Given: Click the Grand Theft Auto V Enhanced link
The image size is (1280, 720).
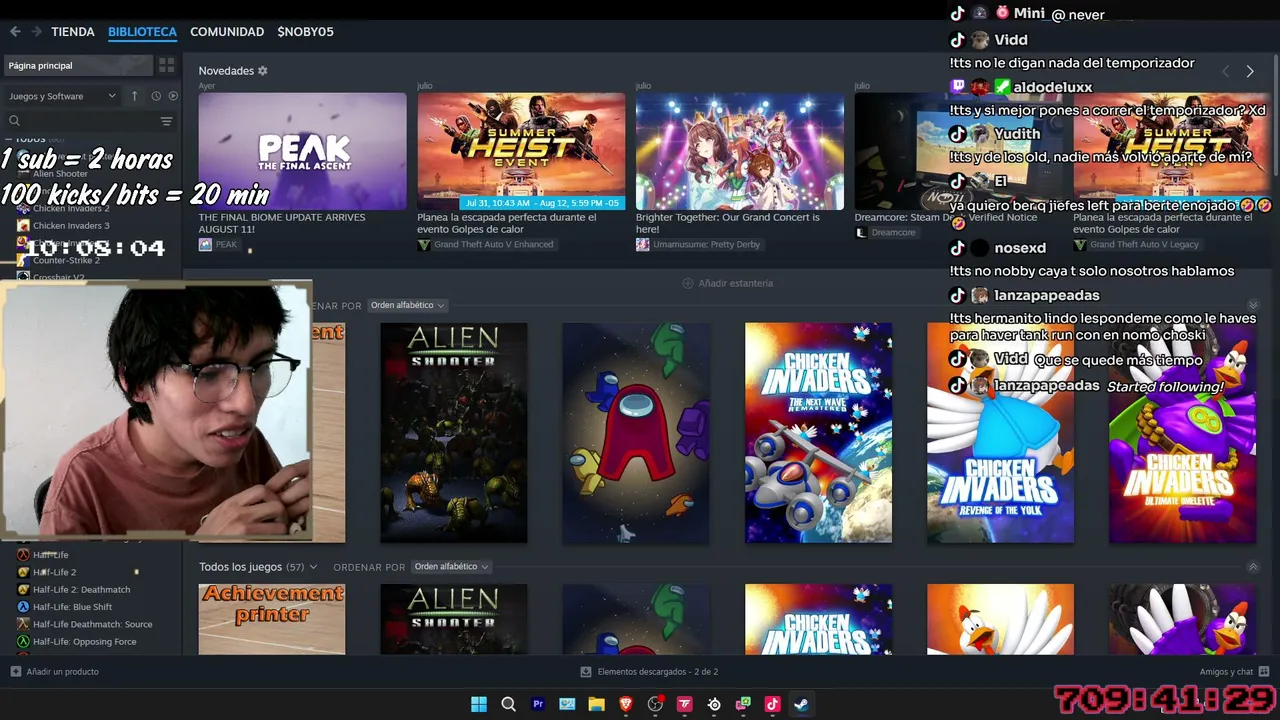Looking at the screenshot, I should point(485,244).
